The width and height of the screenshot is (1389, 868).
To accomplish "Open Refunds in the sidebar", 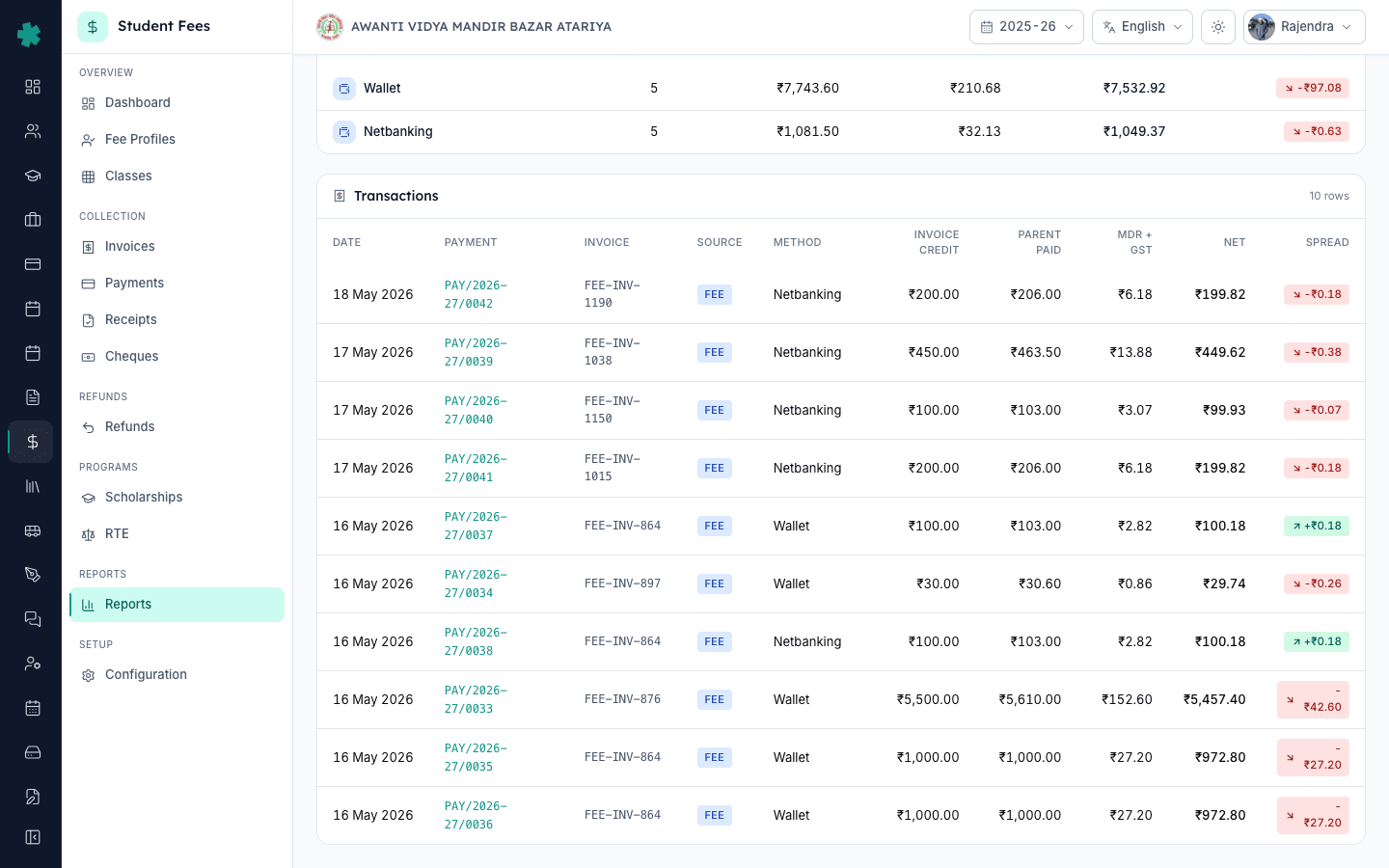I will pos(177,427).
